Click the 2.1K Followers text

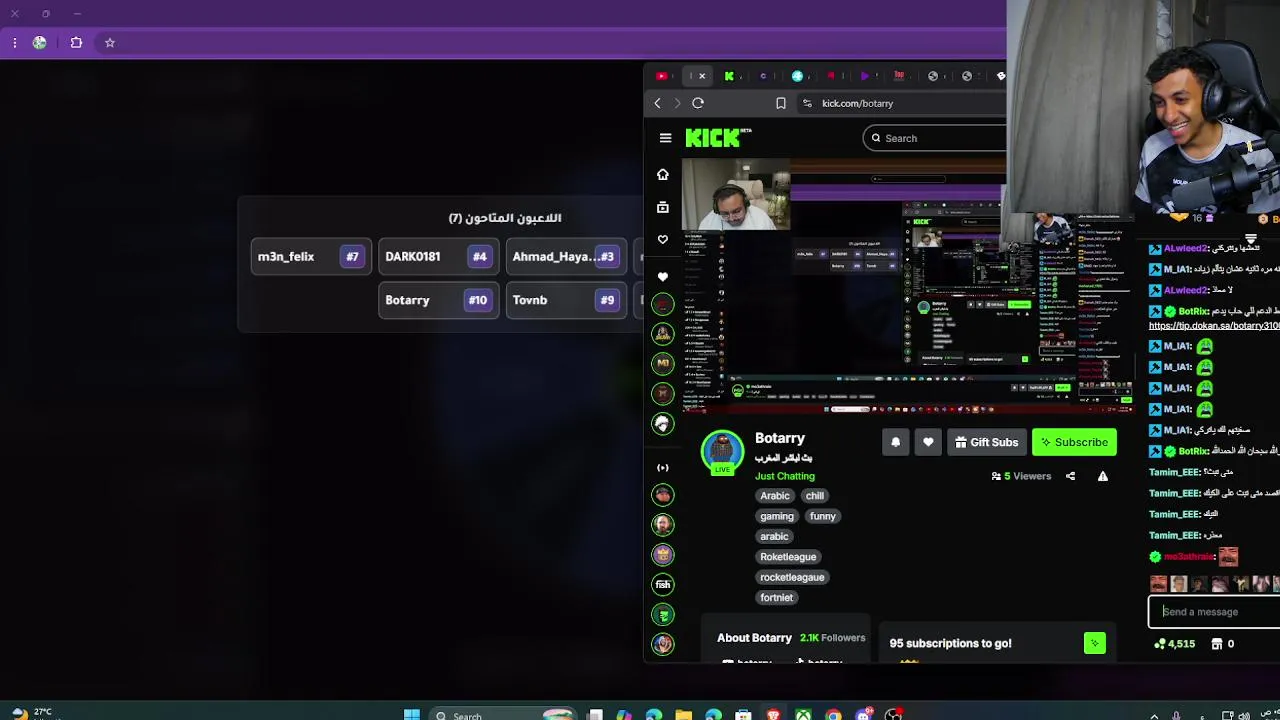pos(832,638)
